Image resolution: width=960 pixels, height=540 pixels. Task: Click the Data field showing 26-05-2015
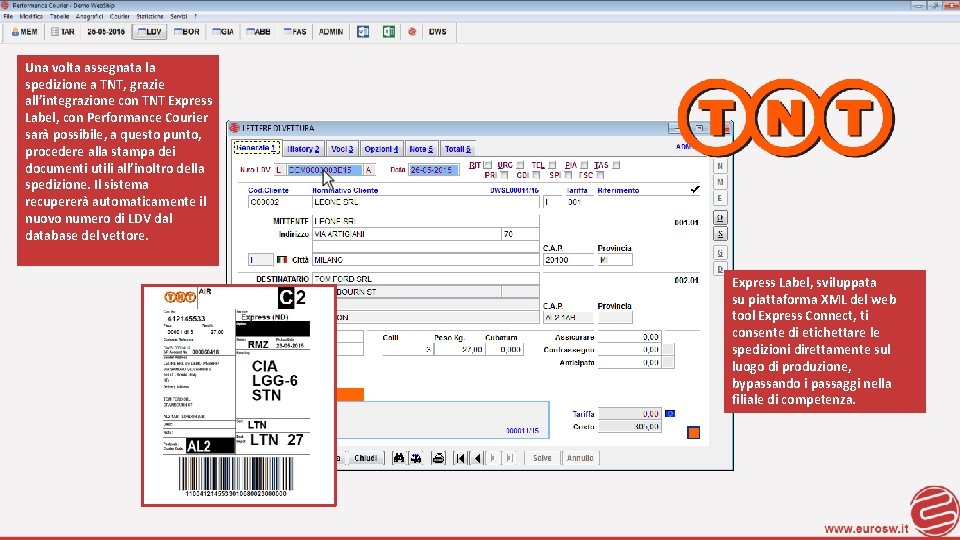coord(433,170)
